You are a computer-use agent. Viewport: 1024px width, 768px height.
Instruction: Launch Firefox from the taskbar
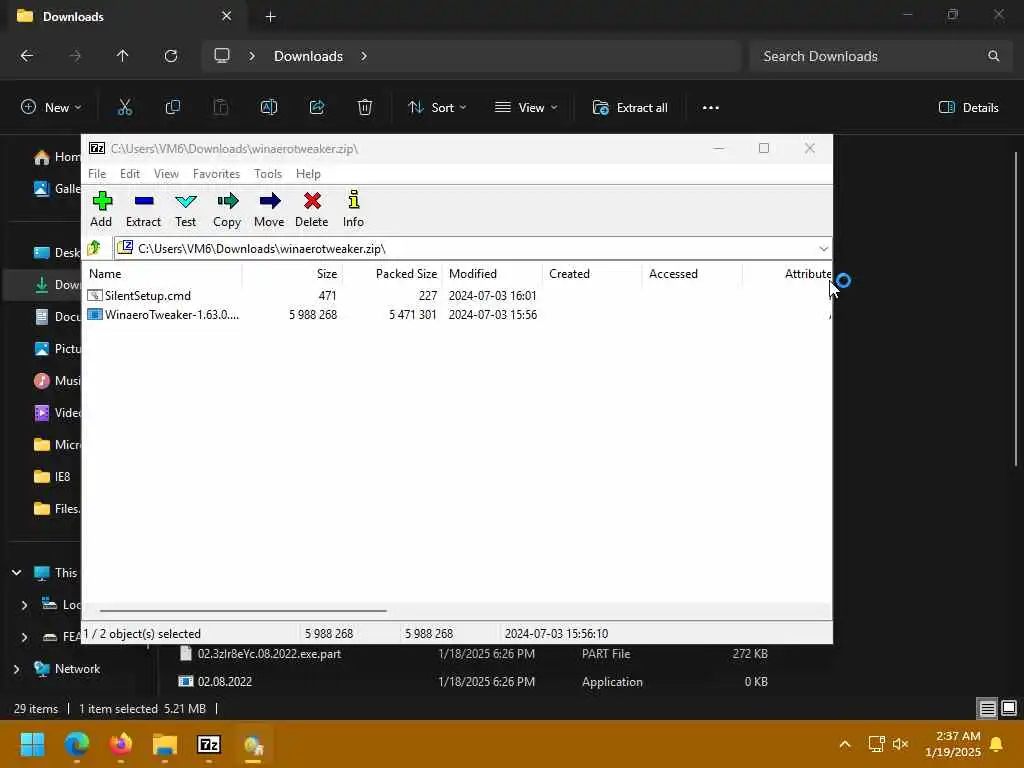(x=121, y=744)
